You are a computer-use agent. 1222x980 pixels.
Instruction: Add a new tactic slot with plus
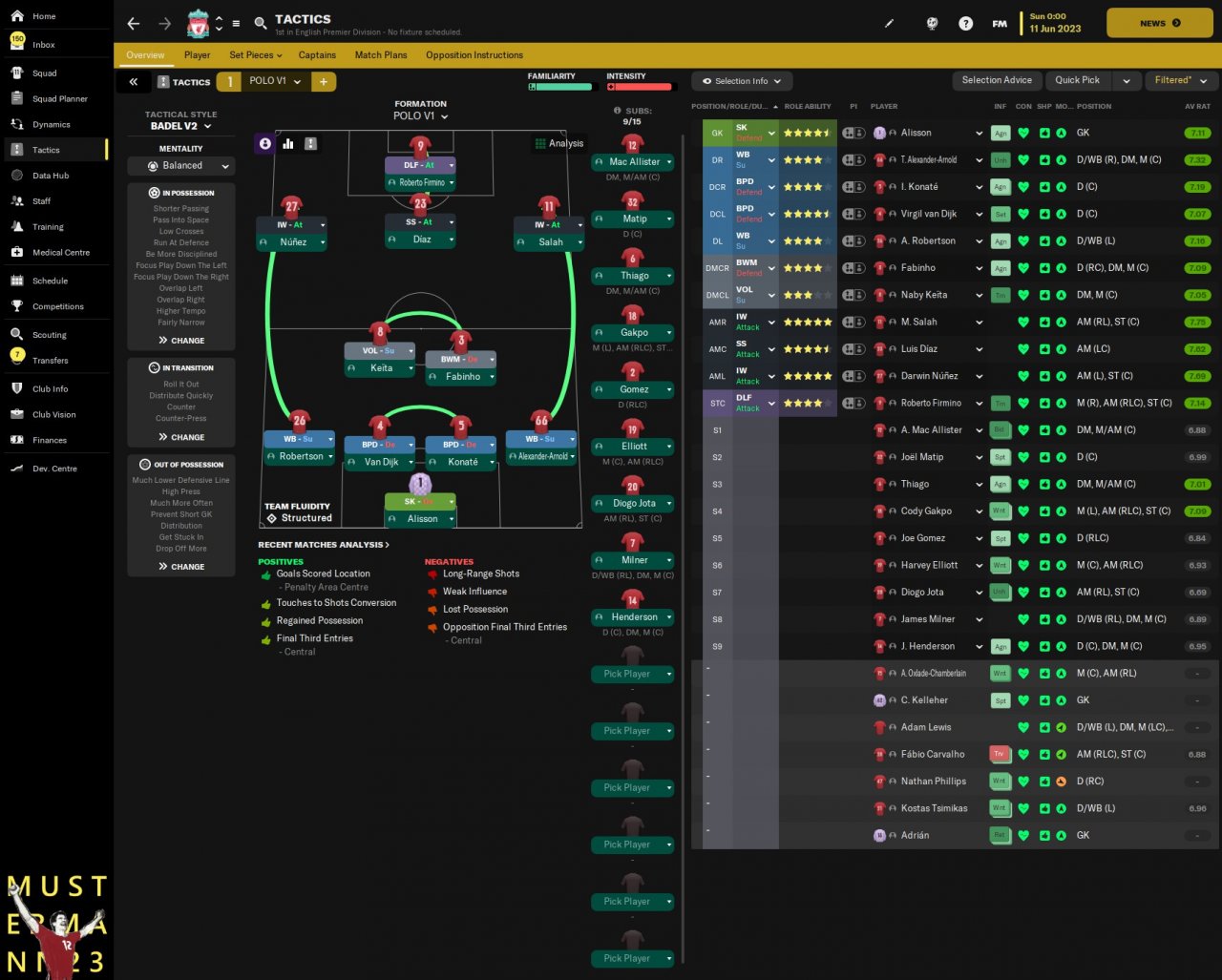pyautogui.click(x=324, y=82)
